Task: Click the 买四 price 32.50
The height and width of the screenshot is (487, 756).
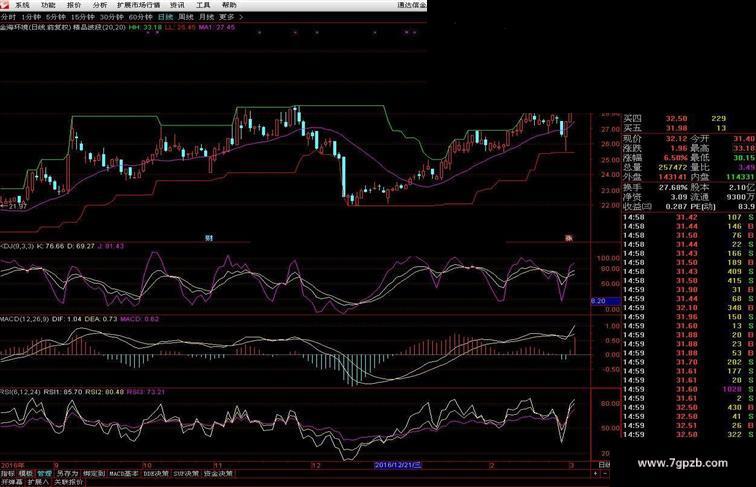Action: point(676,118)
